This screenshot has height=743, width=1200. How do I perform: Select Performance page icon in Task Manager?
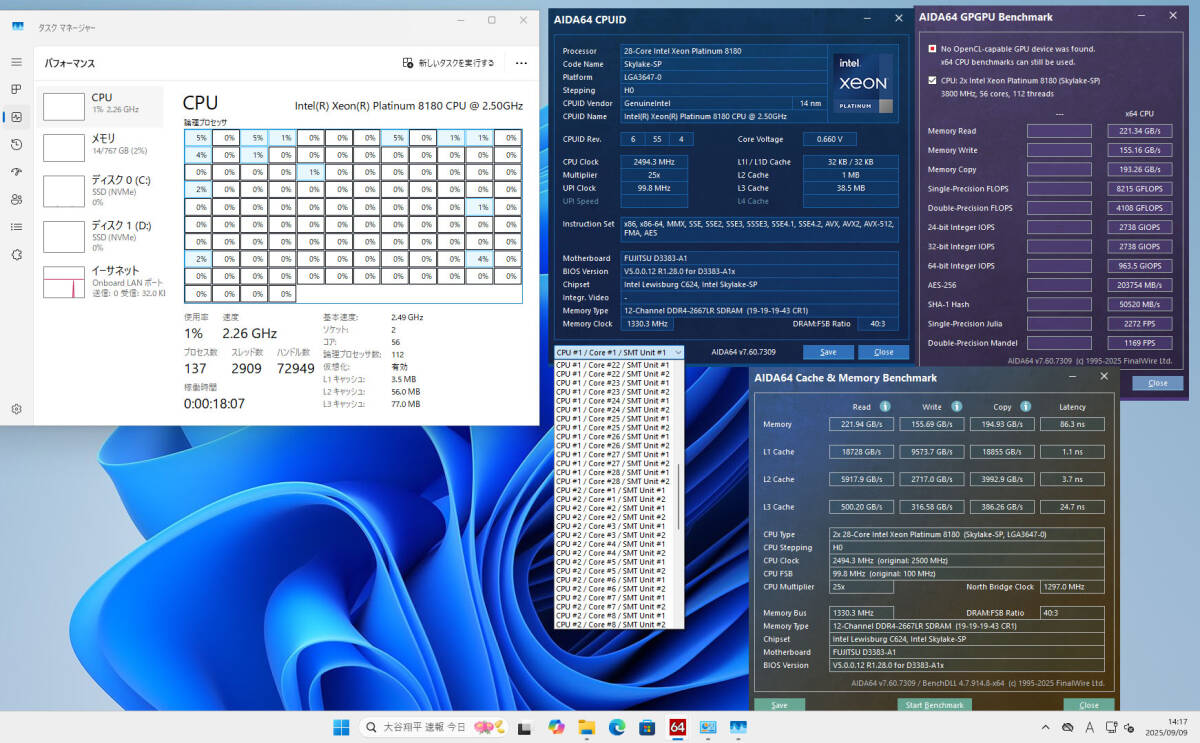[x=16, y=117]
